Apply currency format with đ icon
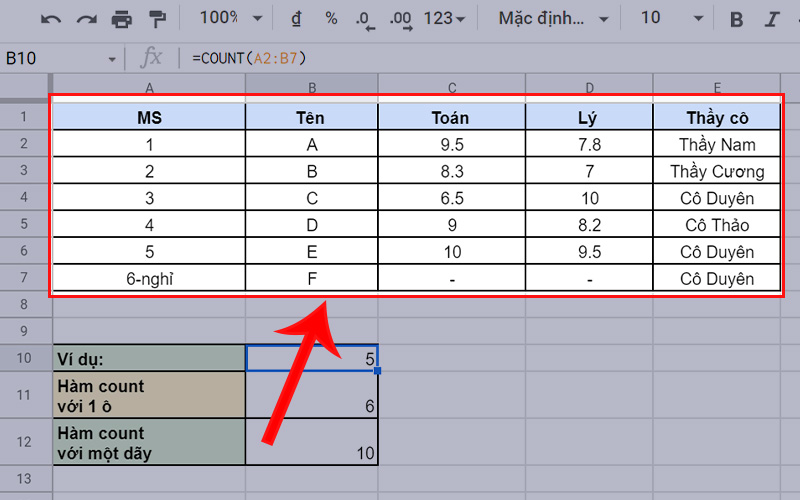Screen dimensions: 800x500 point(296,19)
